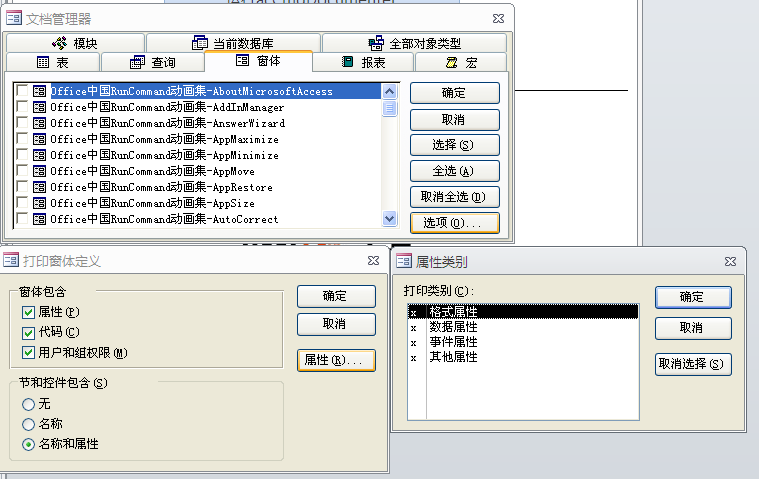Click 确定 in 属性类别 dialog
Screen dimensions: 759x479
[693, 297]
